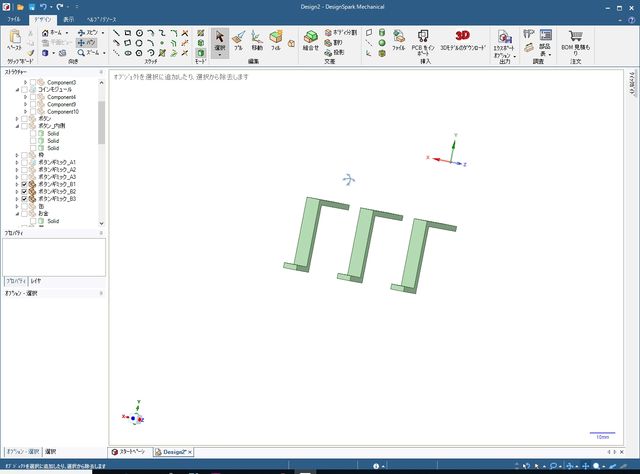Select the Line sketch tool

pyautogui.click(x=116, y=33)
